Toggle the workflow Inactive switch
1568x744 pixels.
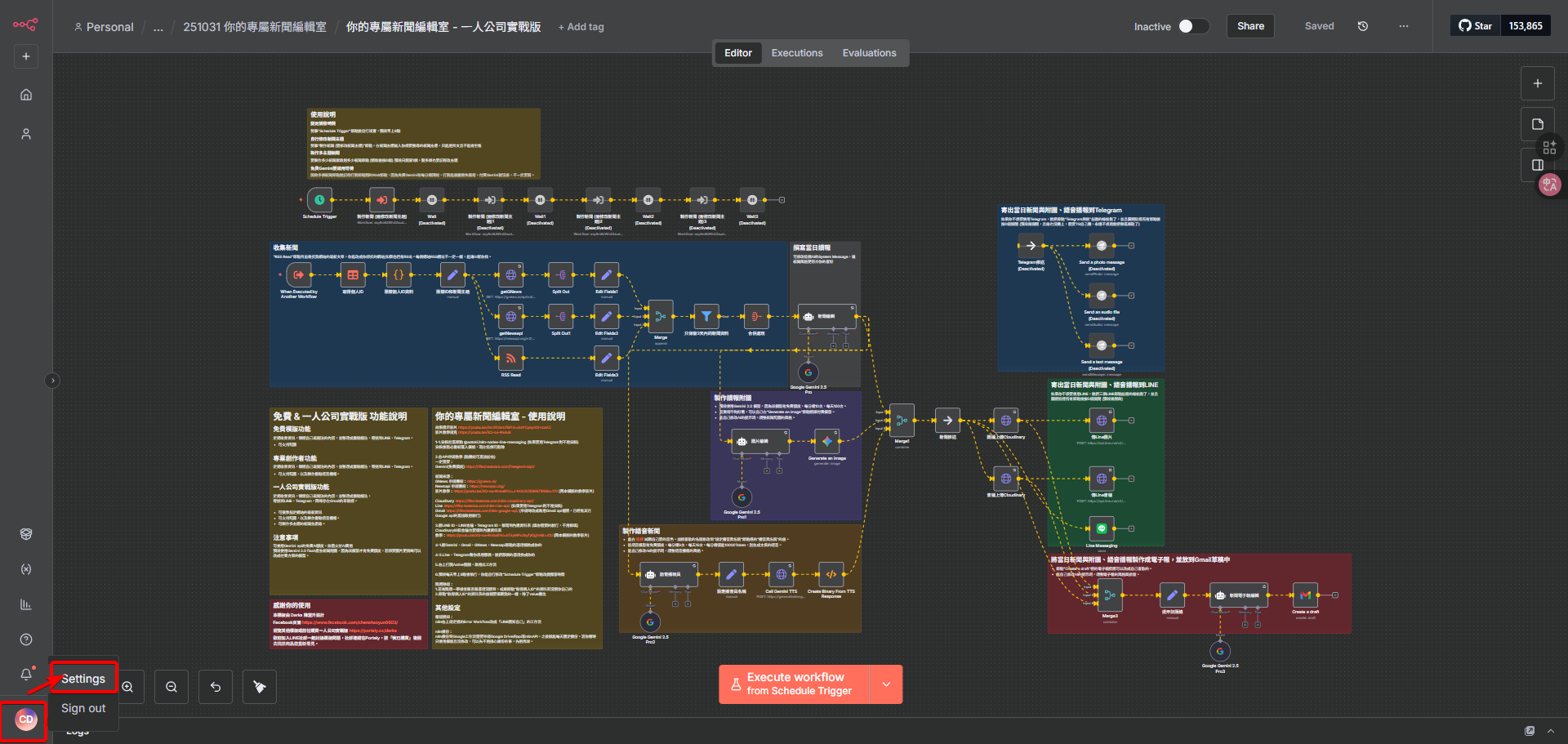coord(1192,26)
